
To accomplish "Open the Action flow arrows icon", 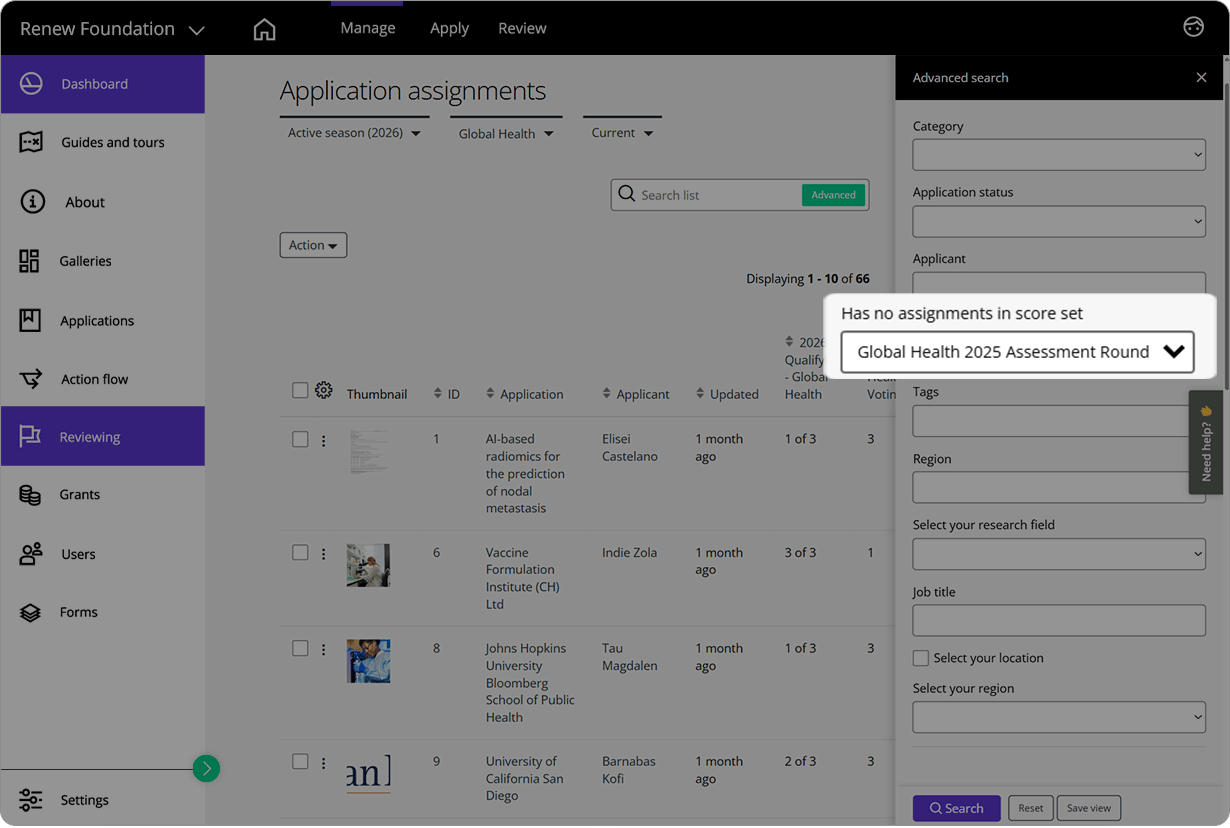I will (31, 379).
